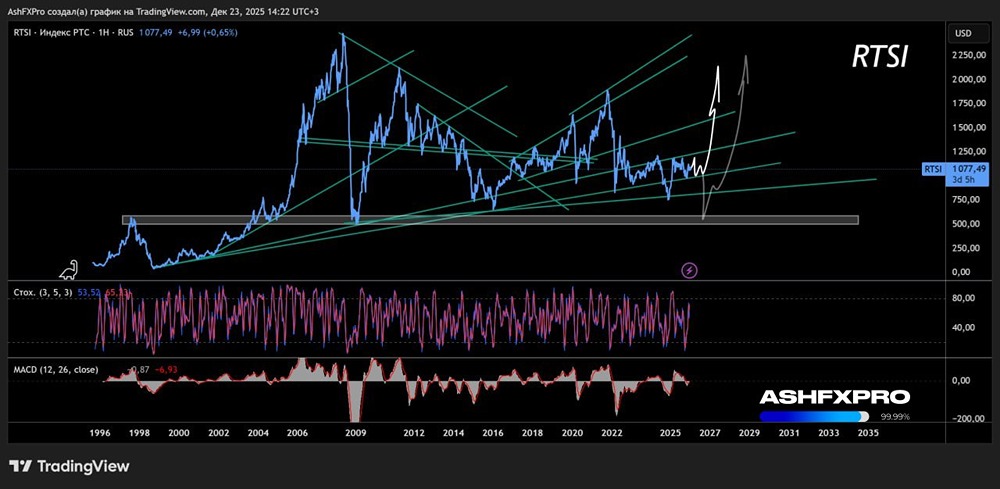Viewport: 1000px width, 489px height.
Task: Click the purple lightning bolt event icon
Action: click(690, 270)
